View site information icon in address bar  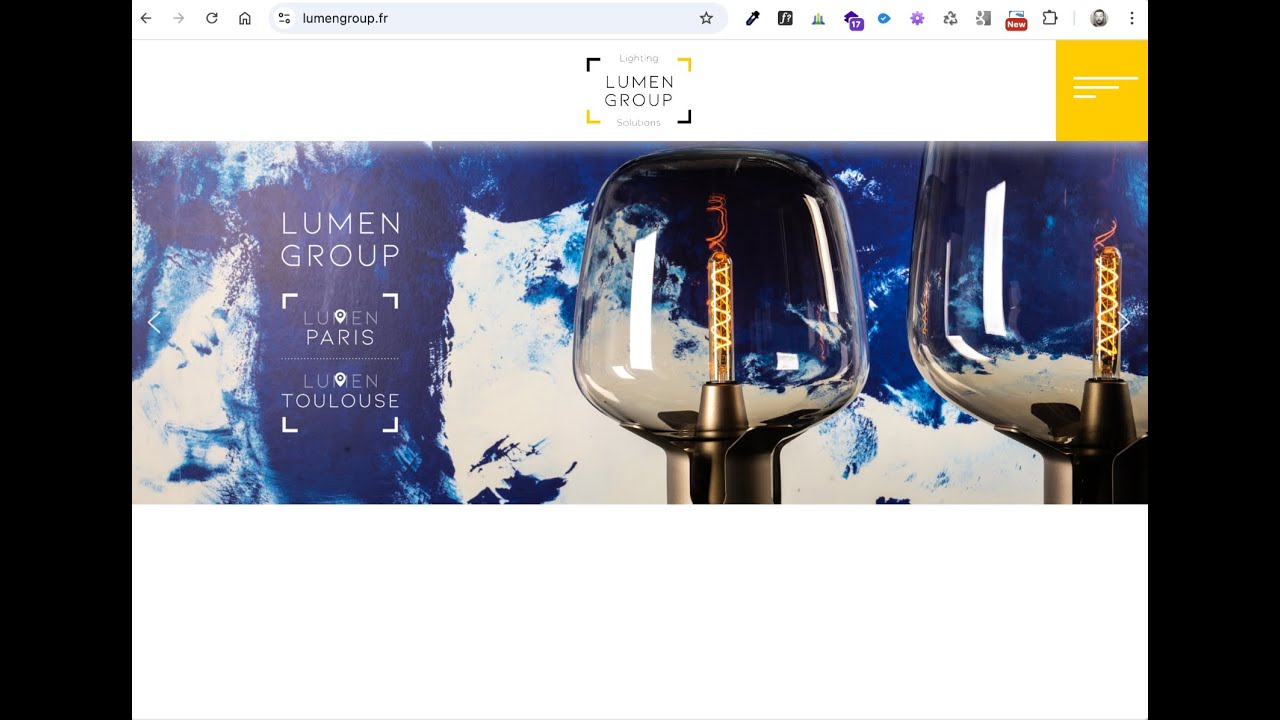pyautogui.click(x=284, y=18)
